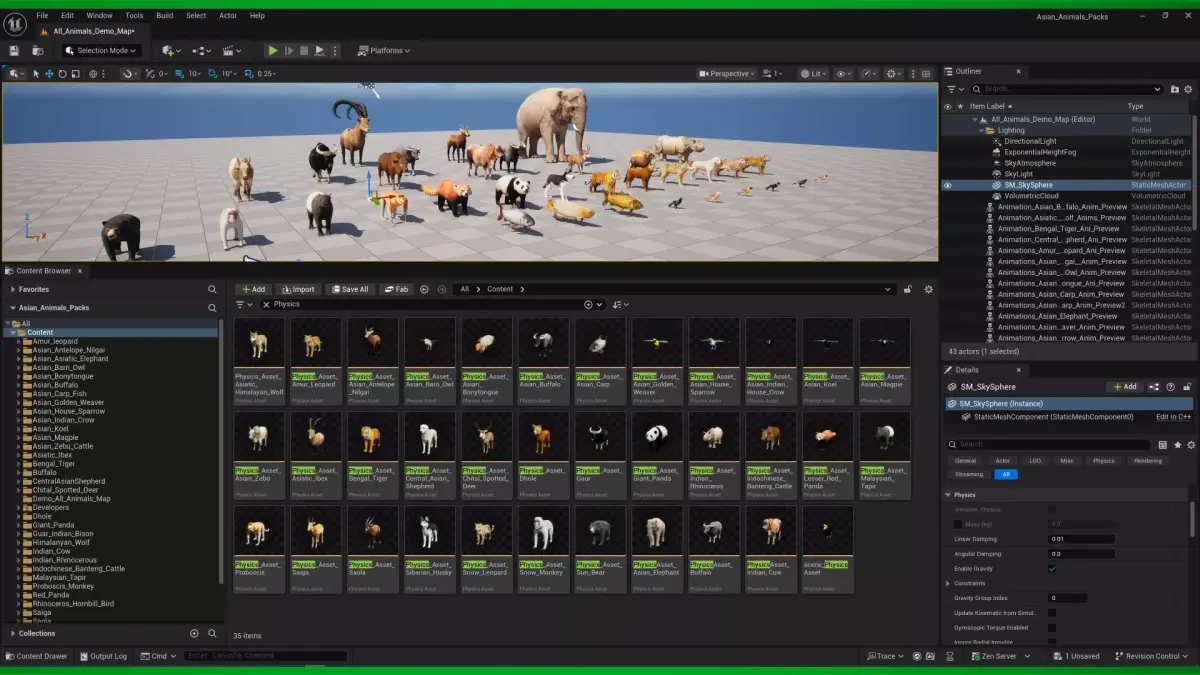Screen dimensions: 1200x675
Task: Toggle the Enable Gravity checkbox
Action: point(1051,569)
